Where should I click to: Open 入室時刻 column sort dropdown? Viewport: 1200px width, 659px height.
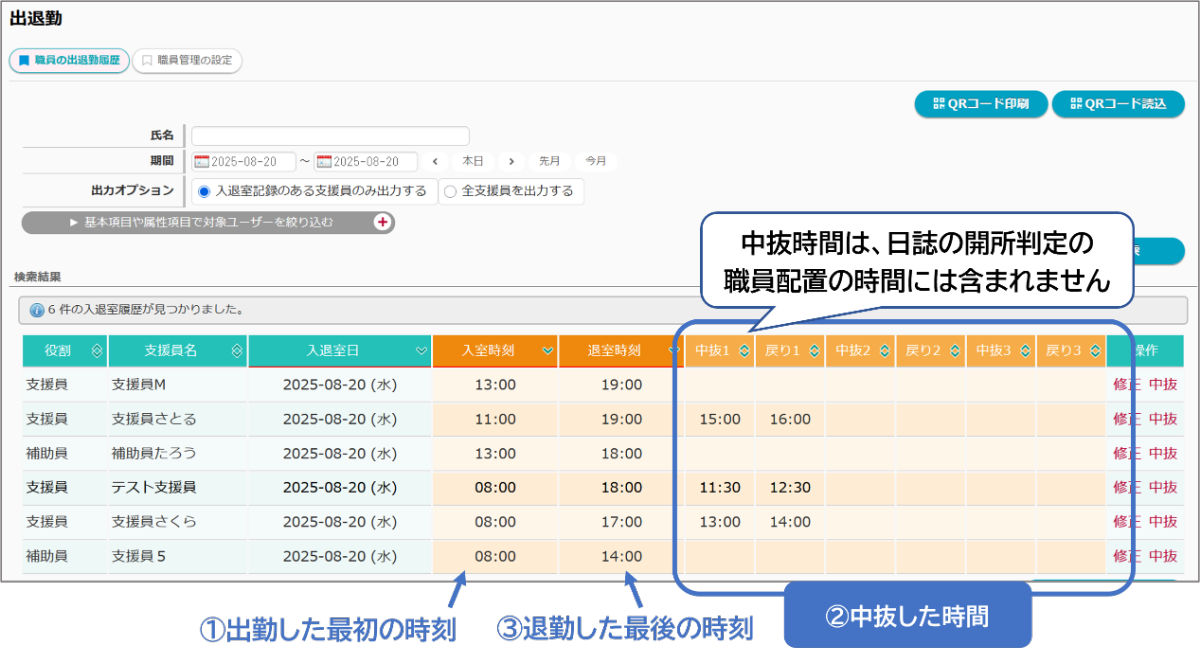[x=547, y=351]
